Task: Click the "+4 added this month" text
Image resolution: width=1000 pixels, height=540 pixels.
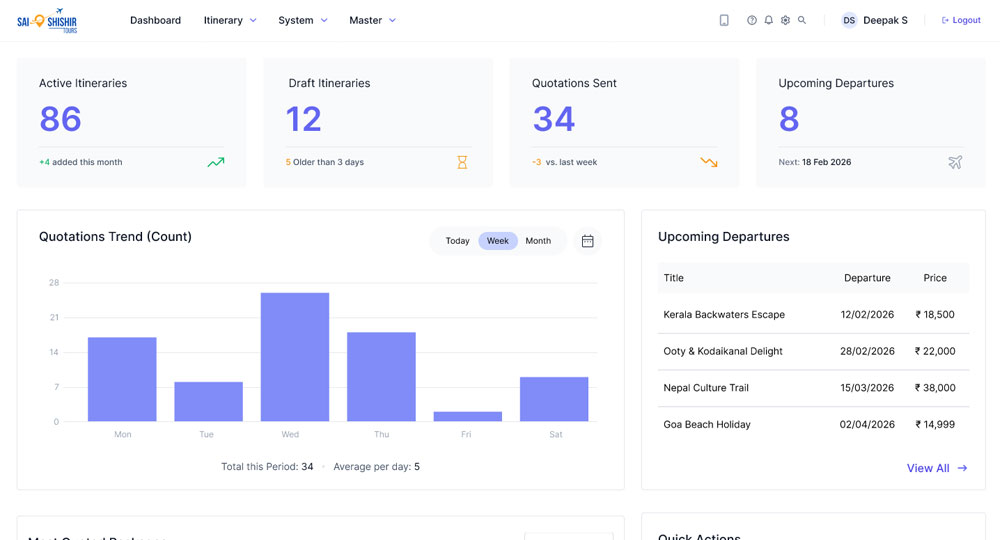Action: (80, 162)
